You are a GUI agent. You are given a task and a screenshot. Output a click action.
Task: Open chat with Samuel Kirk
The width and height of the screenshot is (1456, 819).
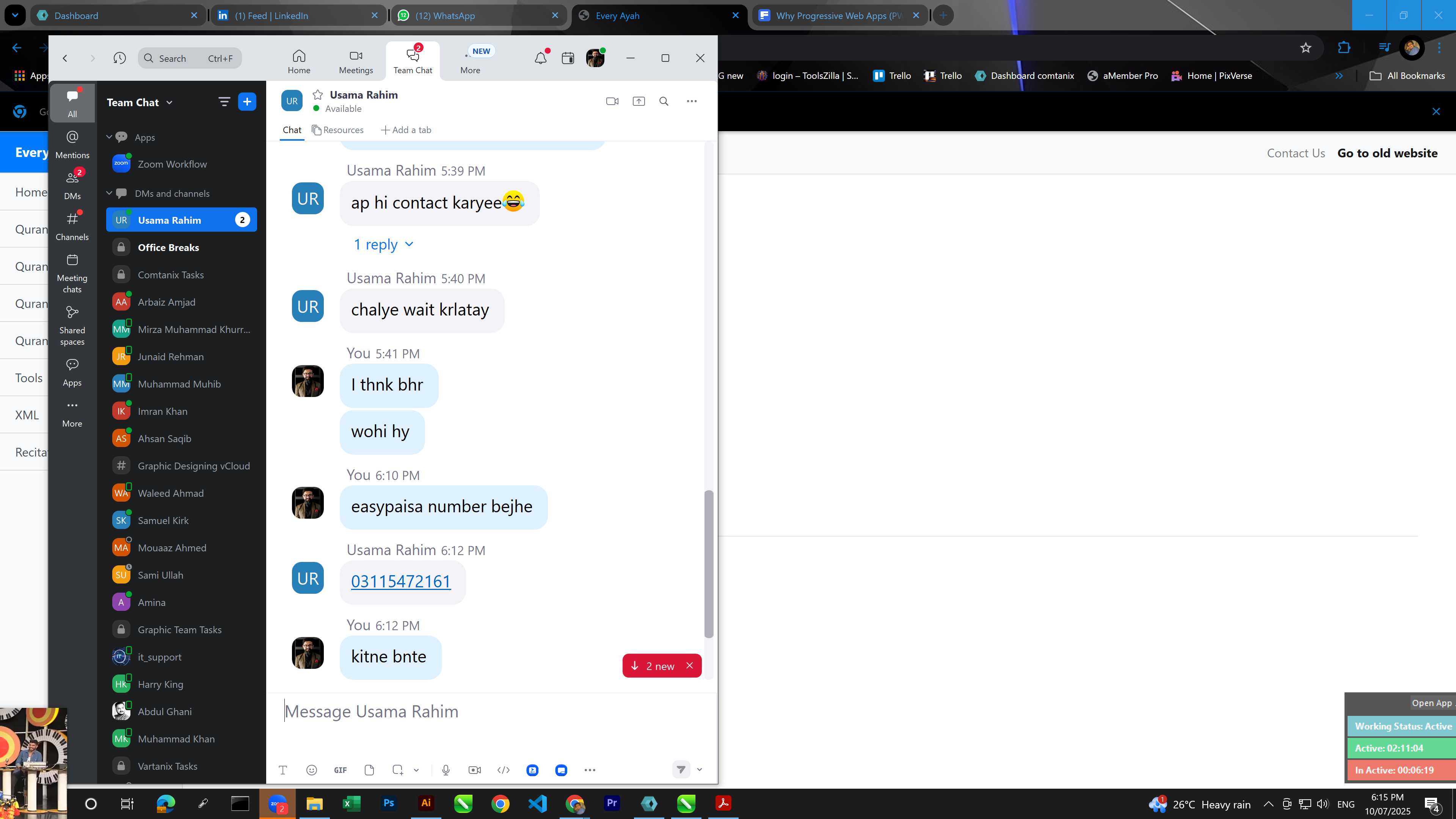182,521
